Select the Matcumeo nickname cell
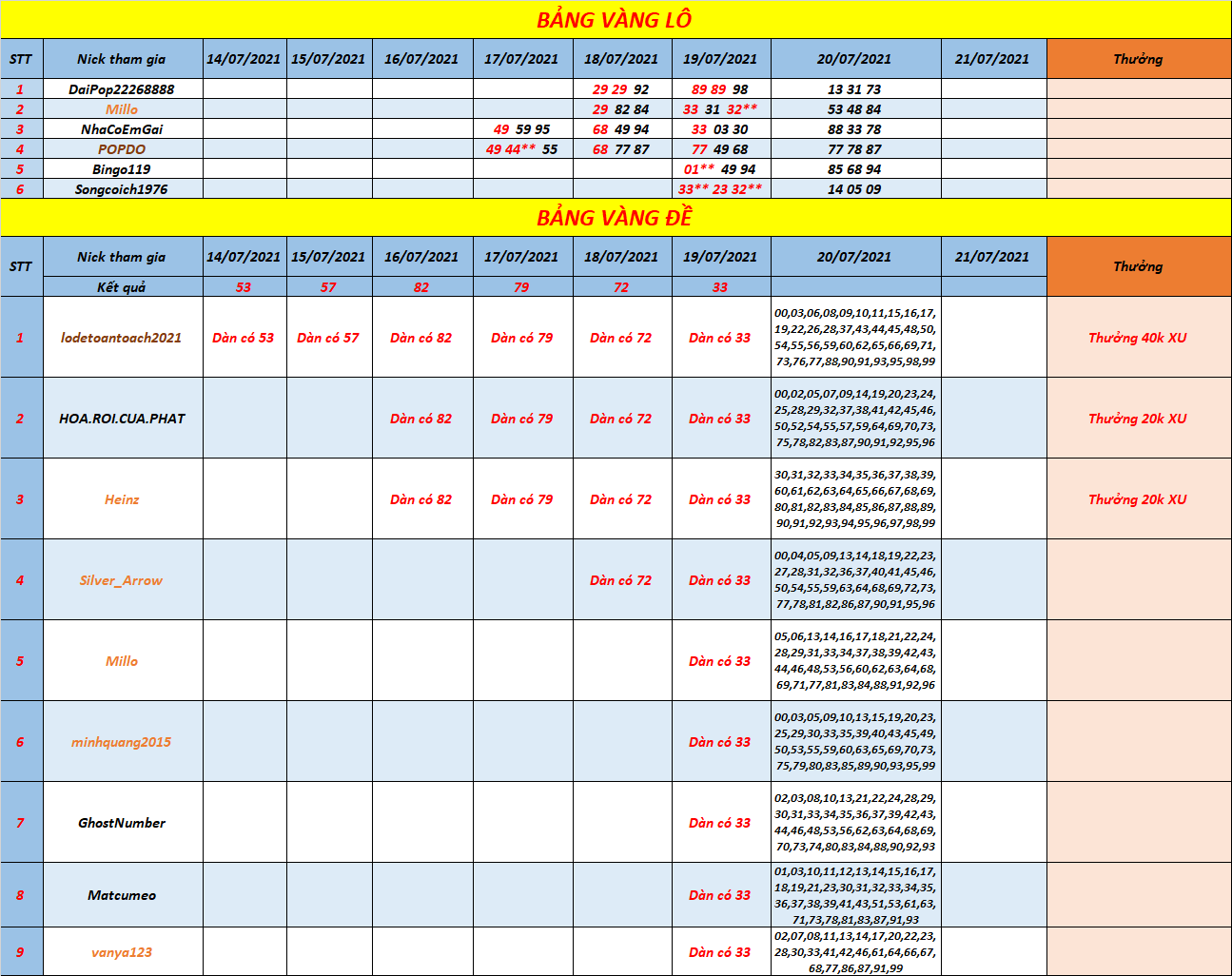This screenshot has height=976, width=1232. (x=122, y=895)
